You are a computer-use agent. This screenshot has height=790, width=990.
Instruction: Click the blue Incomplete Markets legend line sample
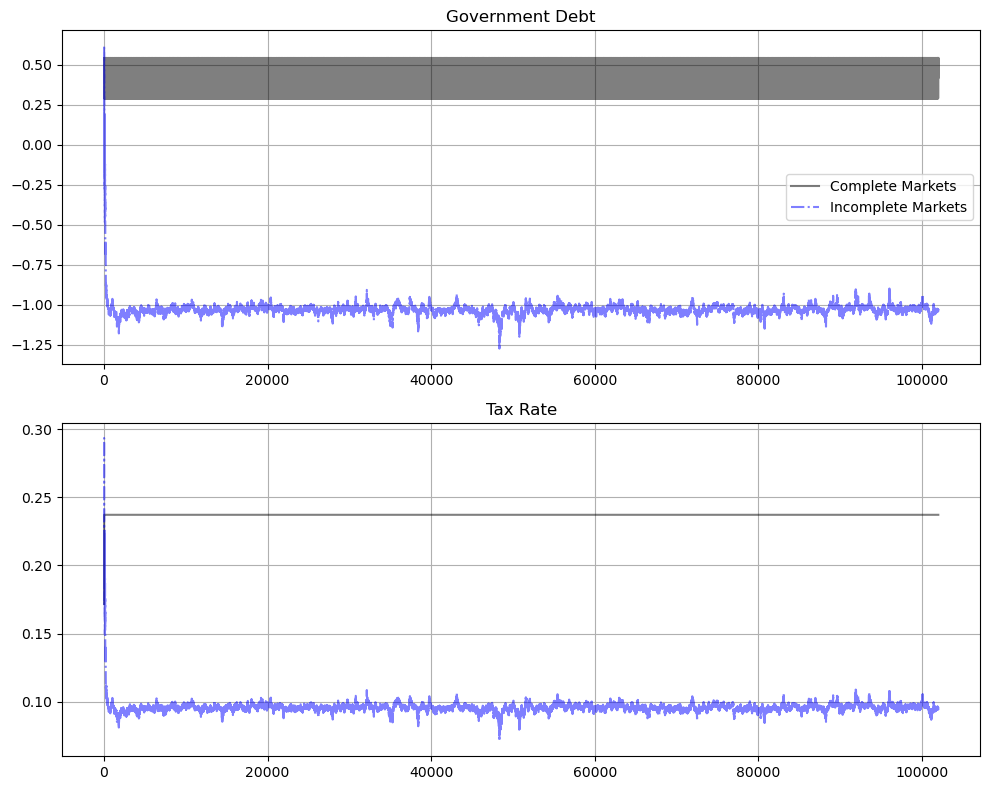click(x=804, y=208)
